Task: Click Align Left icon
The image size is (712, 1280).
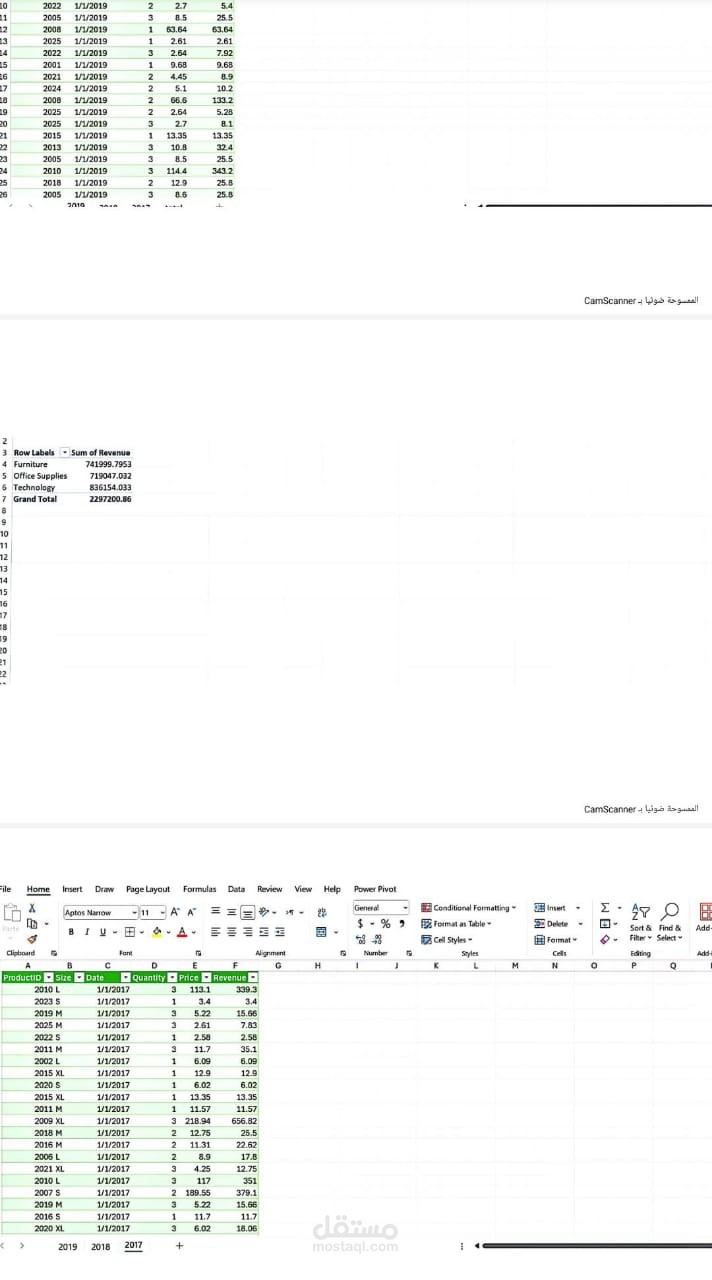Action: click(215, 932)
